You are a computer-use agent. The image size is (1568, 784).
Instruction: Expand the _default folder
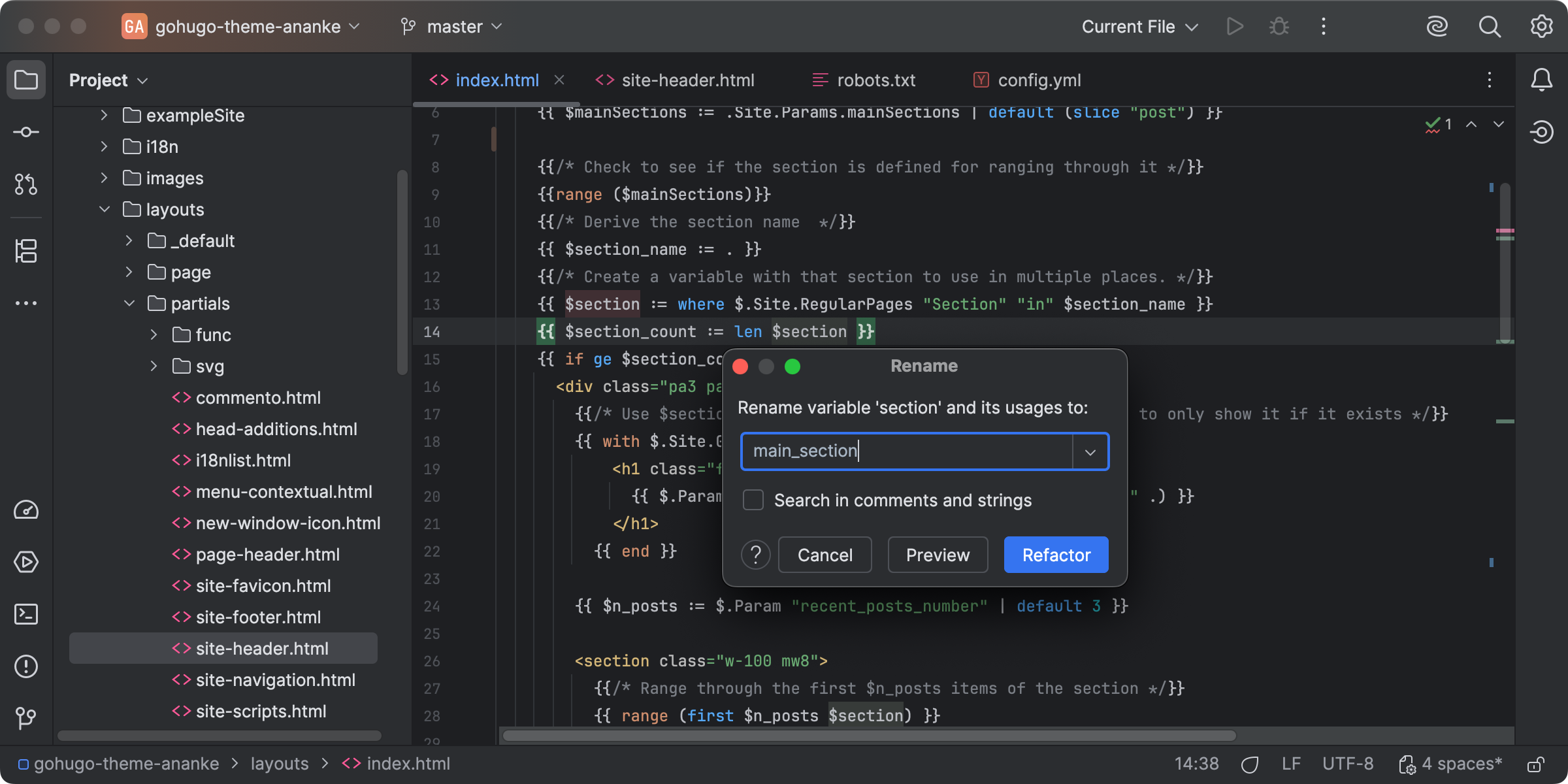[129, 241]
